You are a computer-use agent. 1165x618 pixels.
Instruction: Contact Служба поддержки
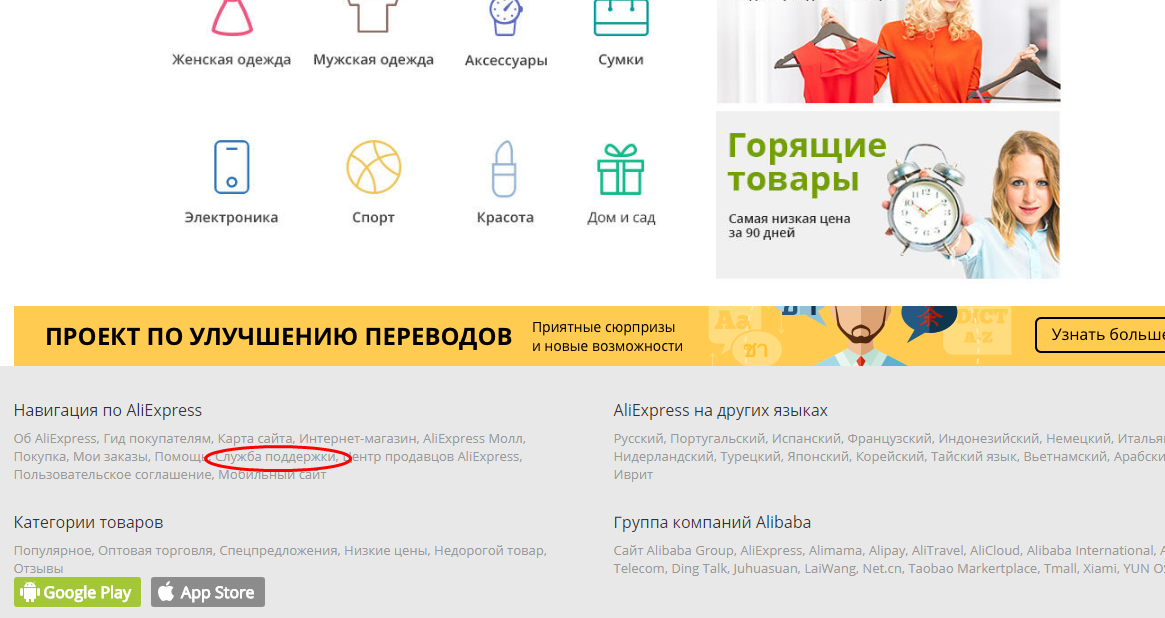[x=275, y=456]
